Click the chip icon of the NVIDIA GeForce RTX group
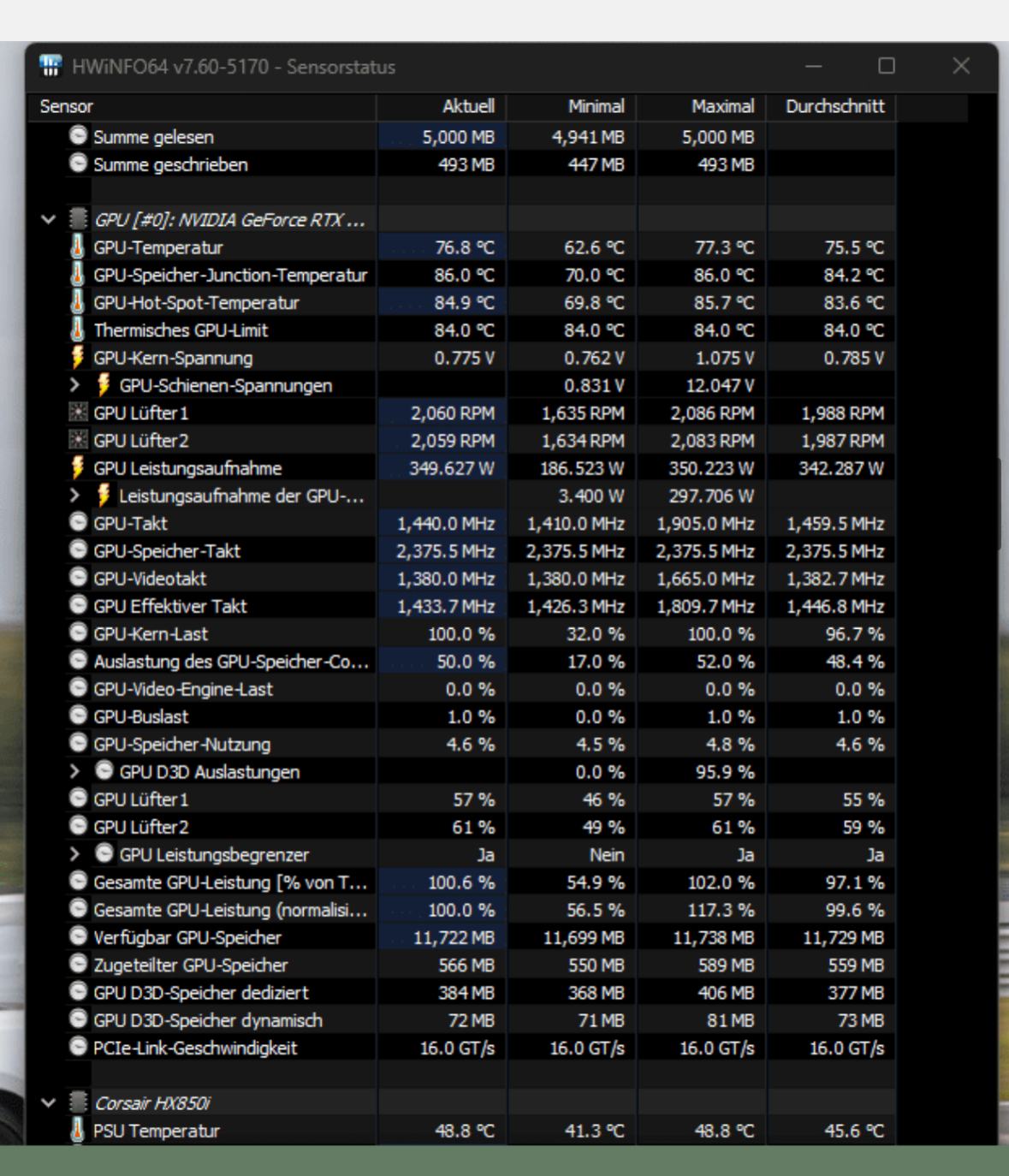Screen dimensions: 1009x1176 pyautogui.click(x=78, y=219)
